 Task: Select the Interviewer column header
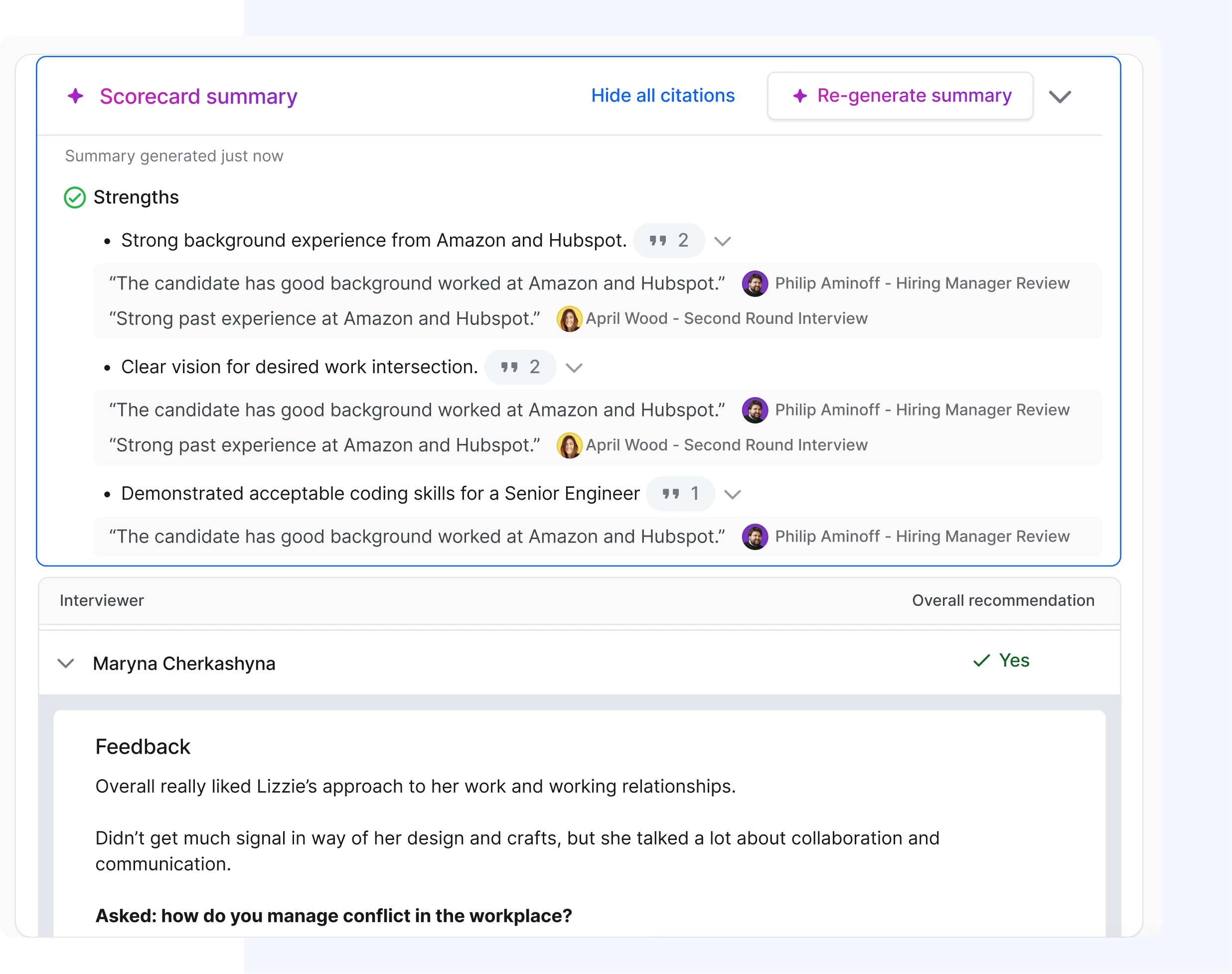101,600
